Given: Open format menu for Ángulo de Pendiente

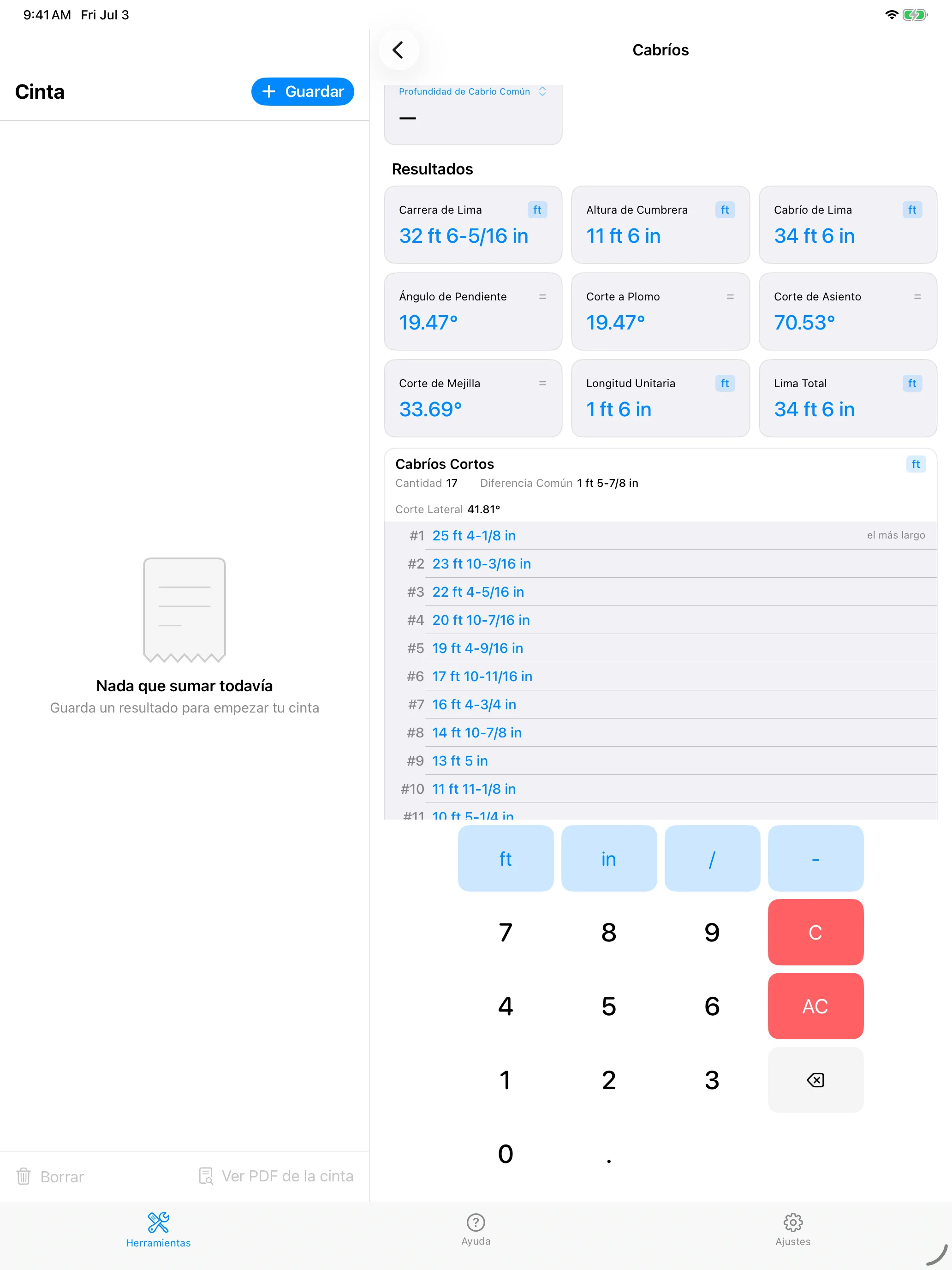Looking at the screenshot, I should click(542, 297).
